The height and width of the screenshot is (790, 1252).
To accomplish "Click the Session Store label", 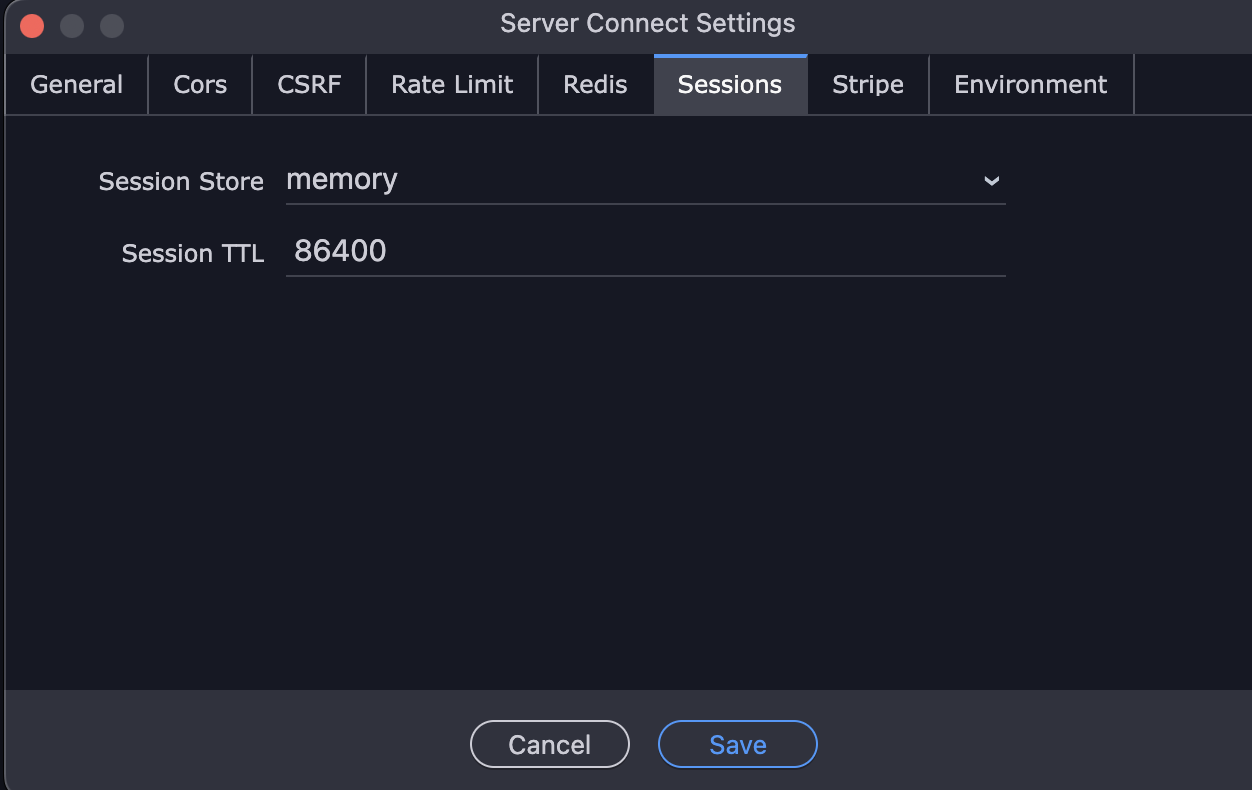I will [x=181, y=182].
